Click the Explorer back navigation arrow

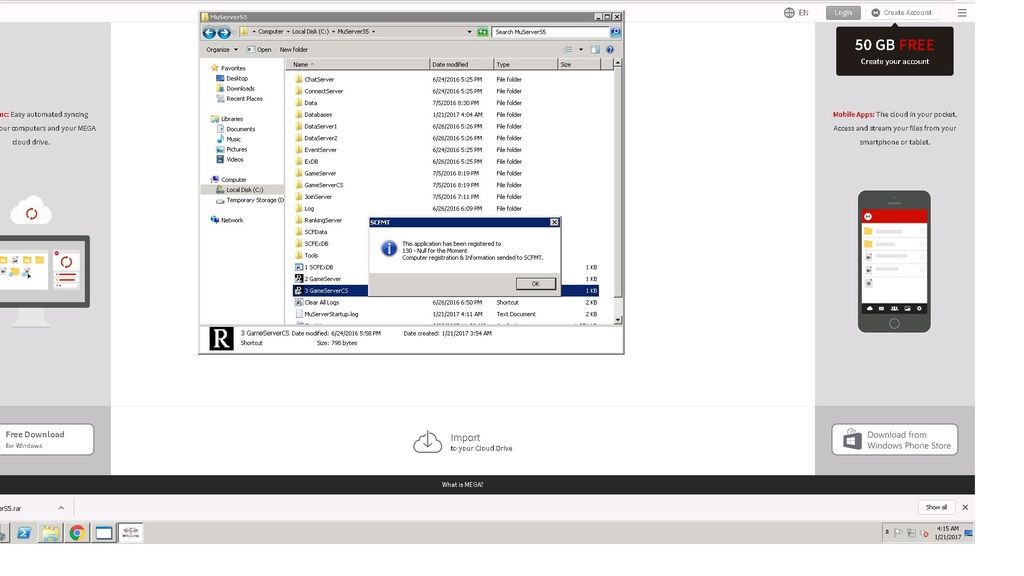[209, 32]
